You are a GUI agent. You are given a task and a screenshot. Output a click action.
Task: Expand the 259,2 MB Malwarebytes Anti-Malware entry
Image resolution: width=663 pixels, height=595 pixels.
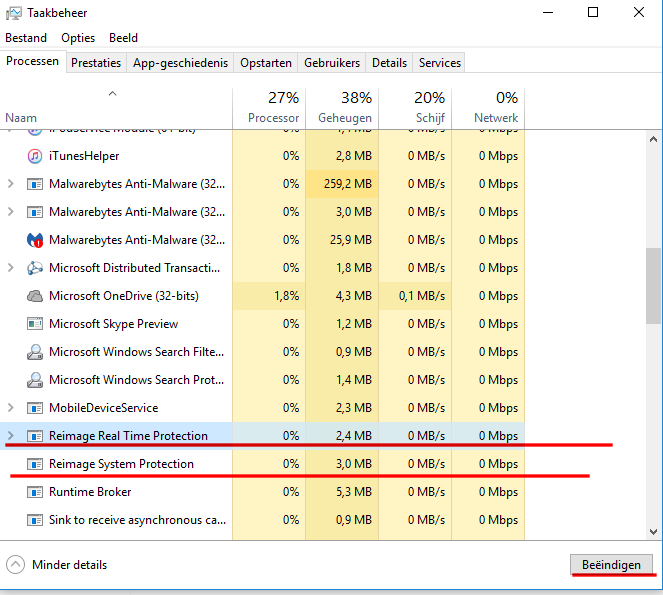coord(11,184)
